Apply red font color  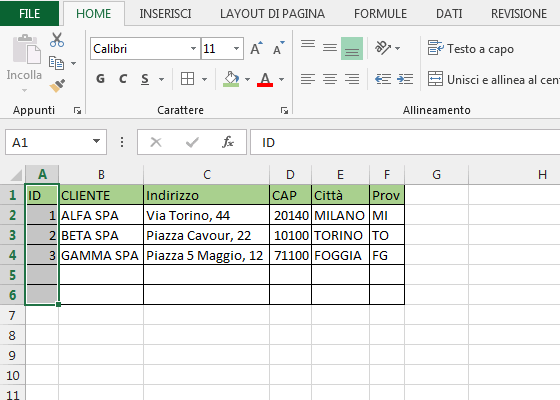[265, 79]
